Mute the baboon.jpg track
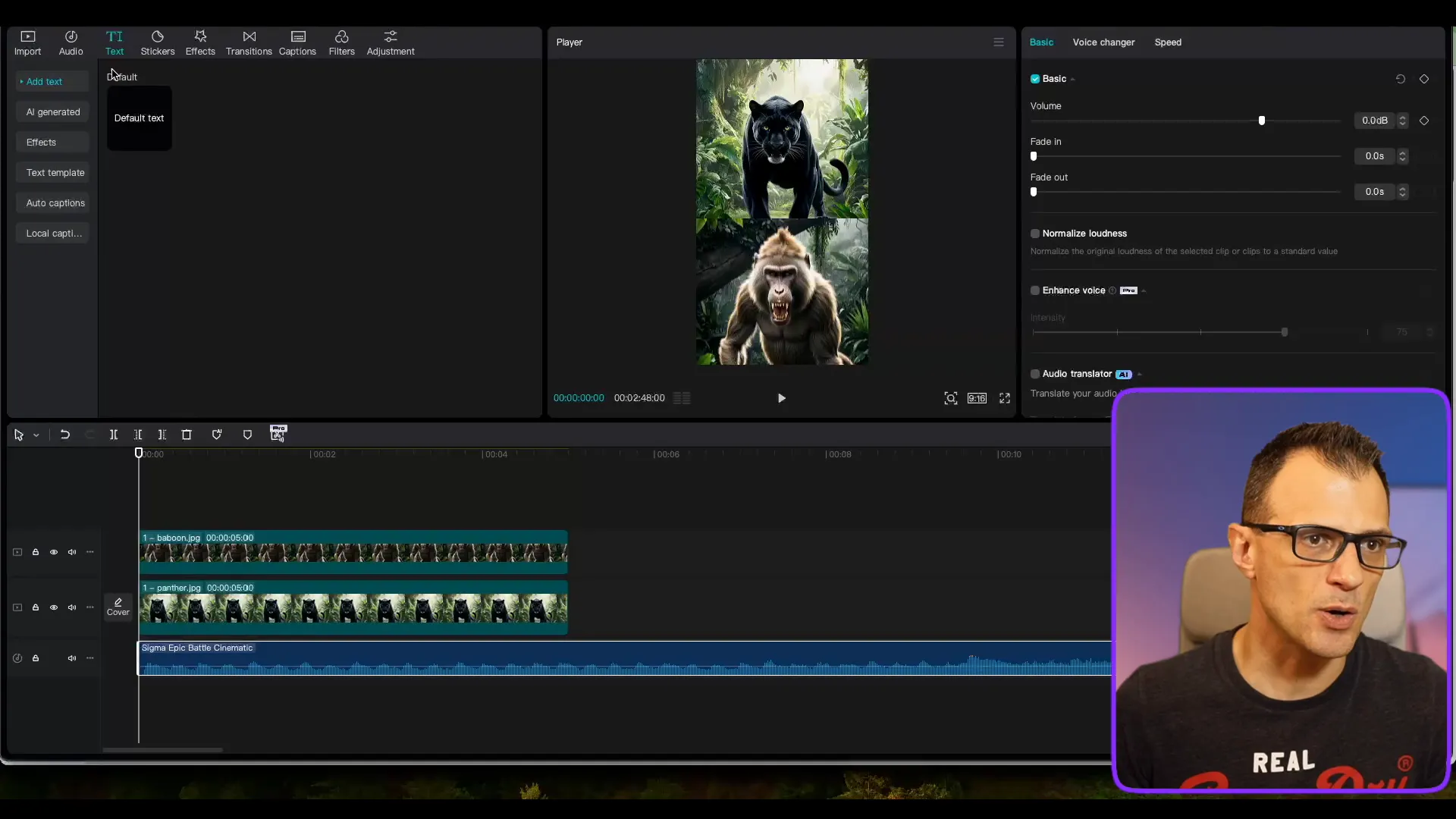The height and width of the screenshot is (819, 1456). (72, 552)
